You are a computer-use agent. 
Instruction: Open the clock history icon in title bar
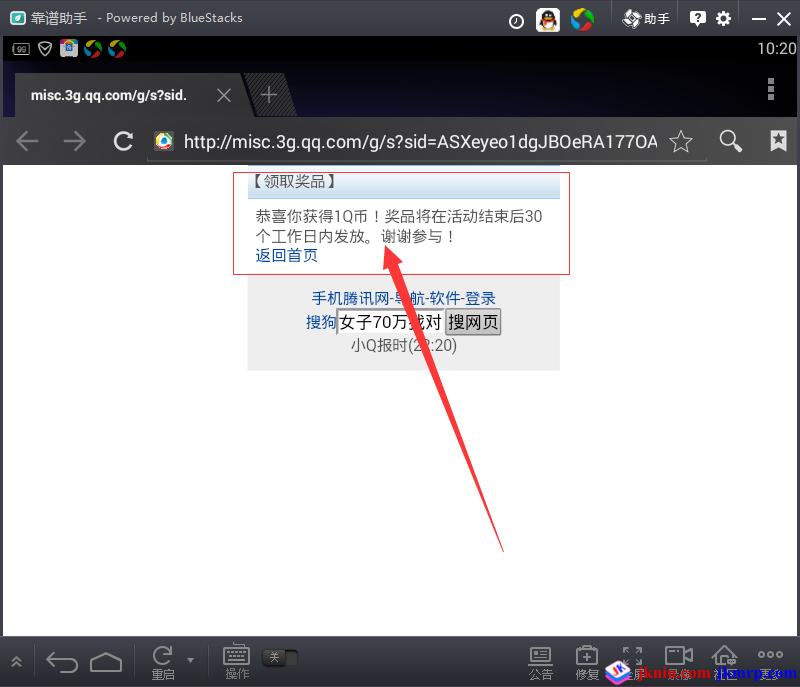point(516,20)
